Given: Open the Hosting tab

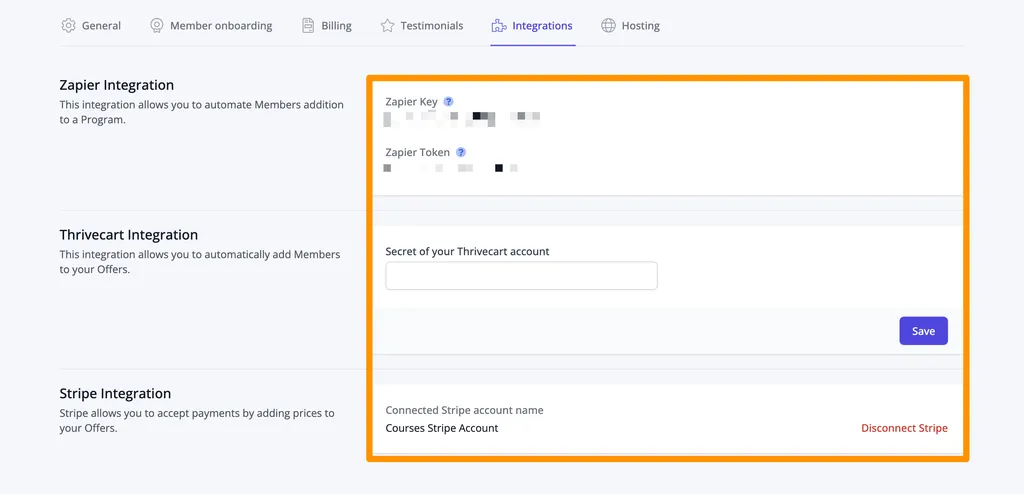Looking at the screenshot, I should point(630,25).
